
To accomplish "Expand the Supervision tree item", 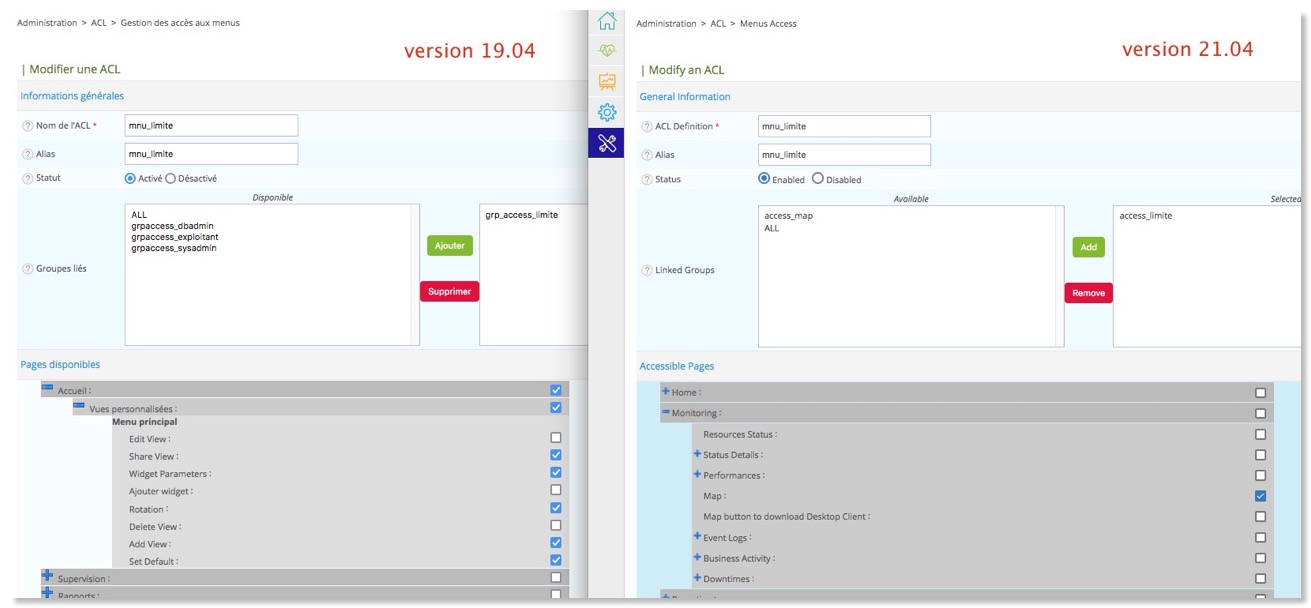I will click(x=48, y=578).
